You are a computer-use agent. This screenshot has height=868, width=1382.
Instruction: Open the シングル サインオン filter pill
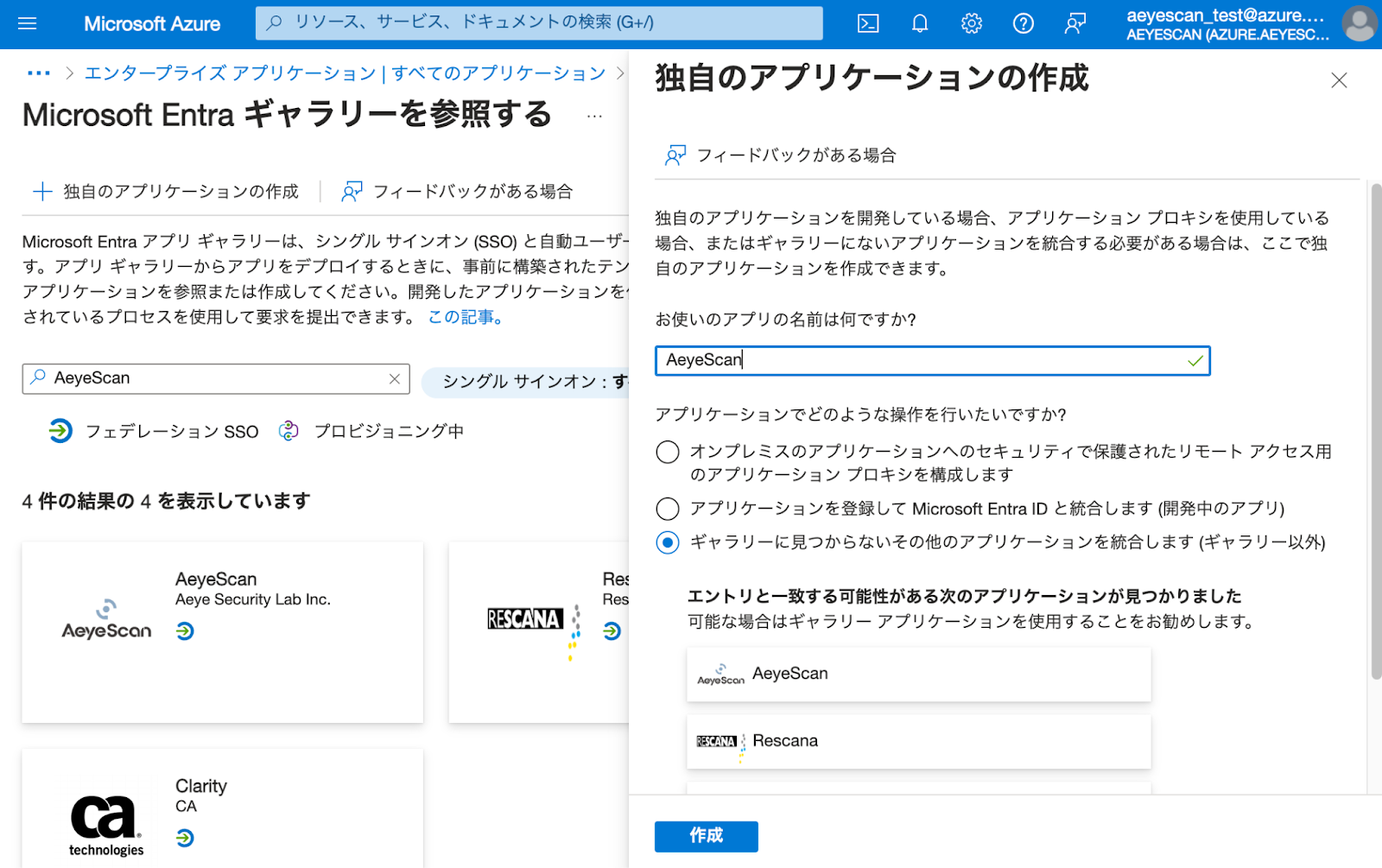pyautogui.click(x=525, y=381)
